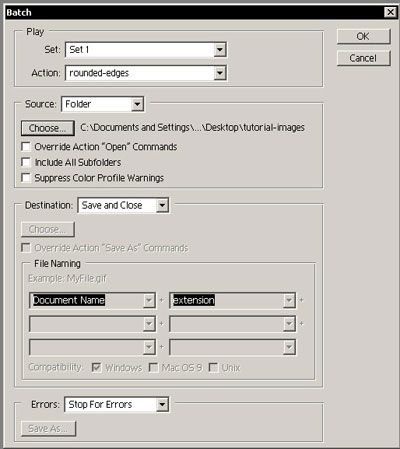
Task: Close the Batch dialog with the X
Action: coord(390,12)
